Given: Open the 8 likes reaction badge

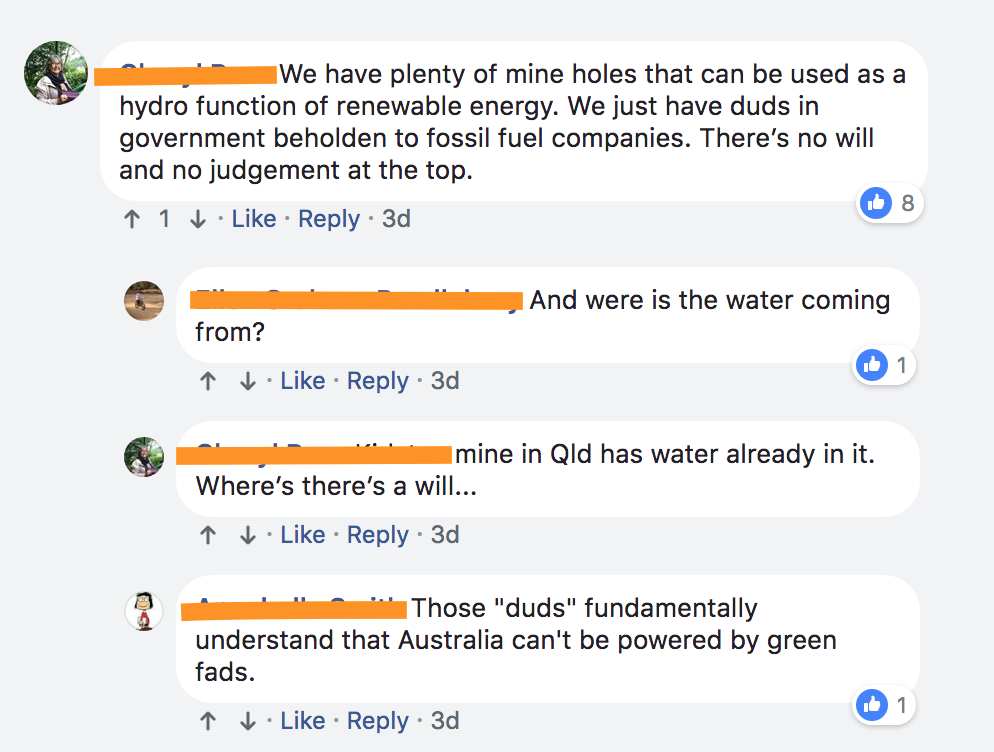Looking at the screenshot, I should 889,204.
